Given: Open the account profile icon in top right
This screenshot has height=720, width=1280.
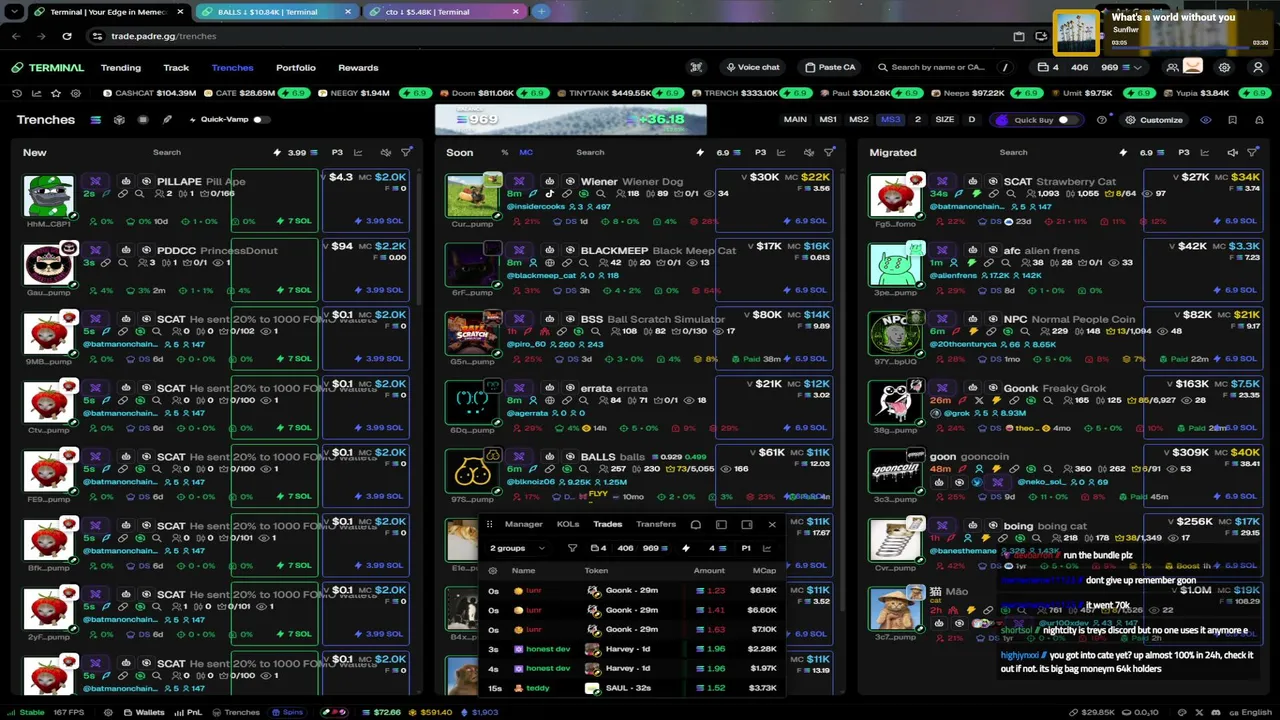Looking at the screenshot, I should click(x=1258, y=67).
